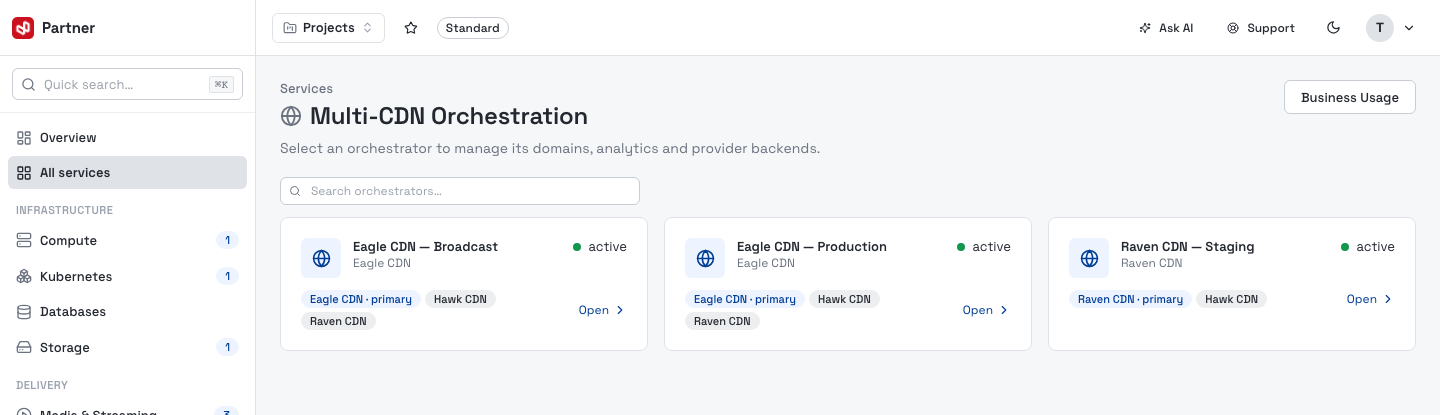Click the Databases cylinder icon
The width and height of the screenshot is (1440, 415).
click(24, 312)
